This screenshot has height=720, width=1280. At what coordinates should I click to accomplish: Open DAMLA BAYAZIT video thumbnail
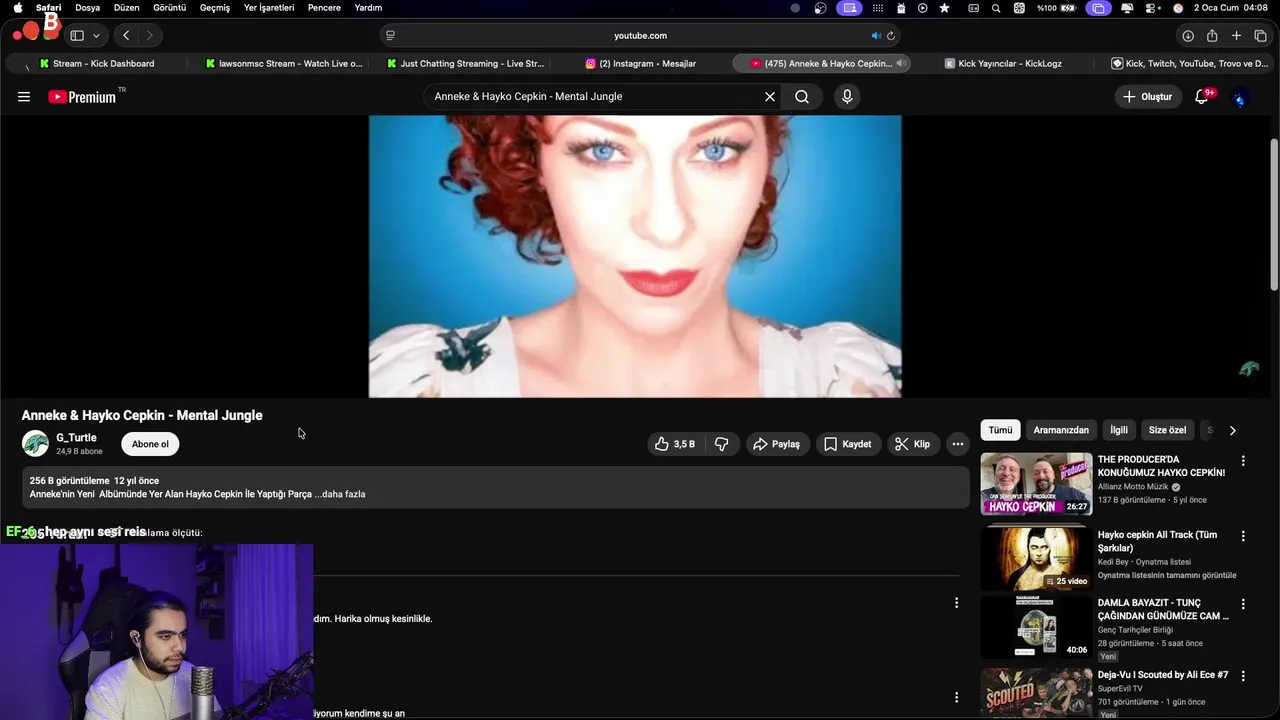click(1036, 627)
